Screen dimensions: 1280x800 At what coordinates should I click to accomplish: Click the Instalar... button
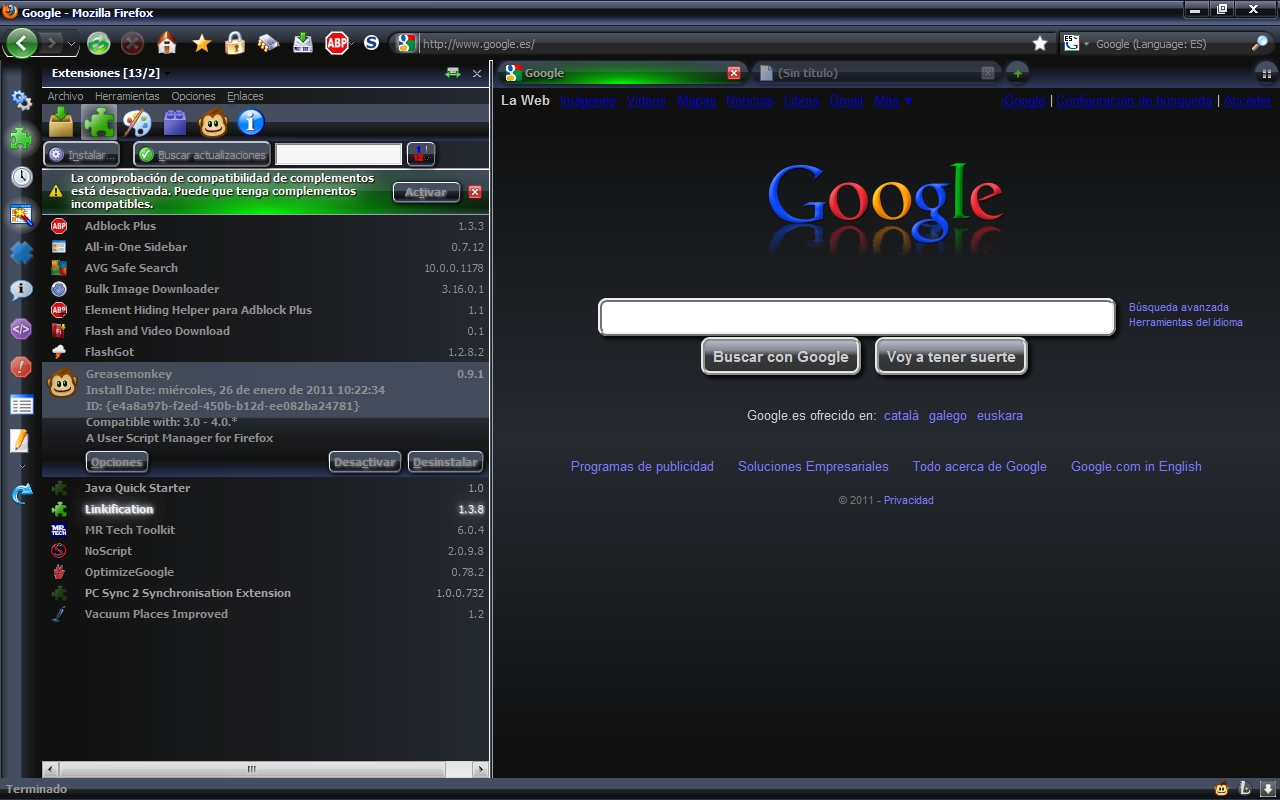pyautogui.click(x=82, y=155)
